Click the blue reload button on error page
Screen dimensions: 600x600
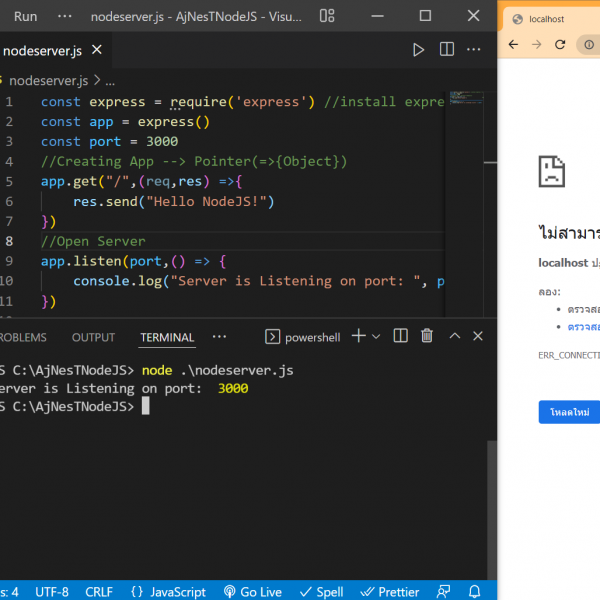[x=570, y=412]
